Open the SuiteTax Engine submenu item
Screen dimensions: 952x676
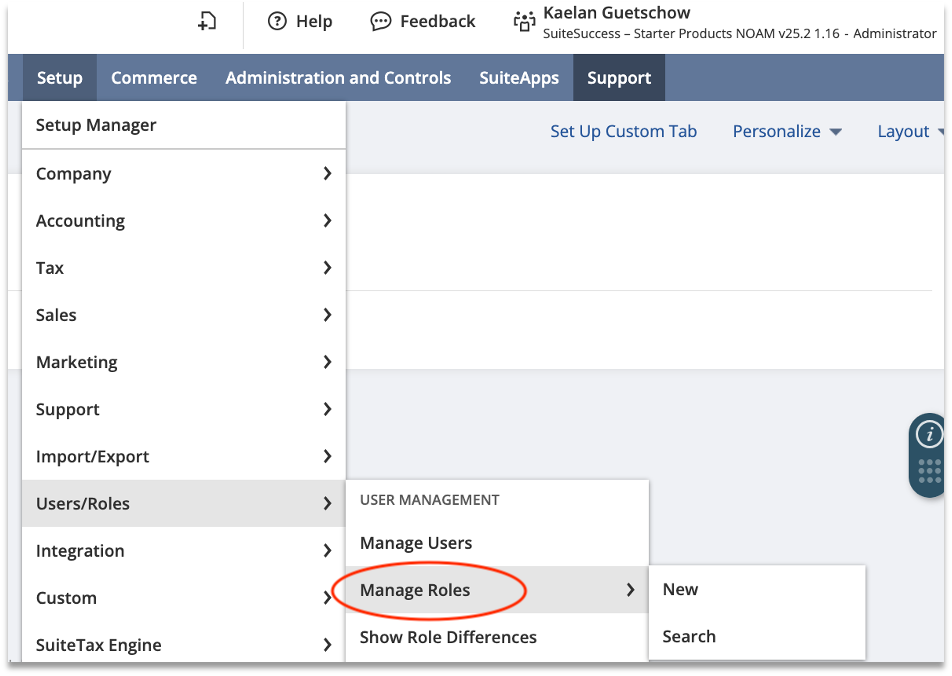(184, 644)
